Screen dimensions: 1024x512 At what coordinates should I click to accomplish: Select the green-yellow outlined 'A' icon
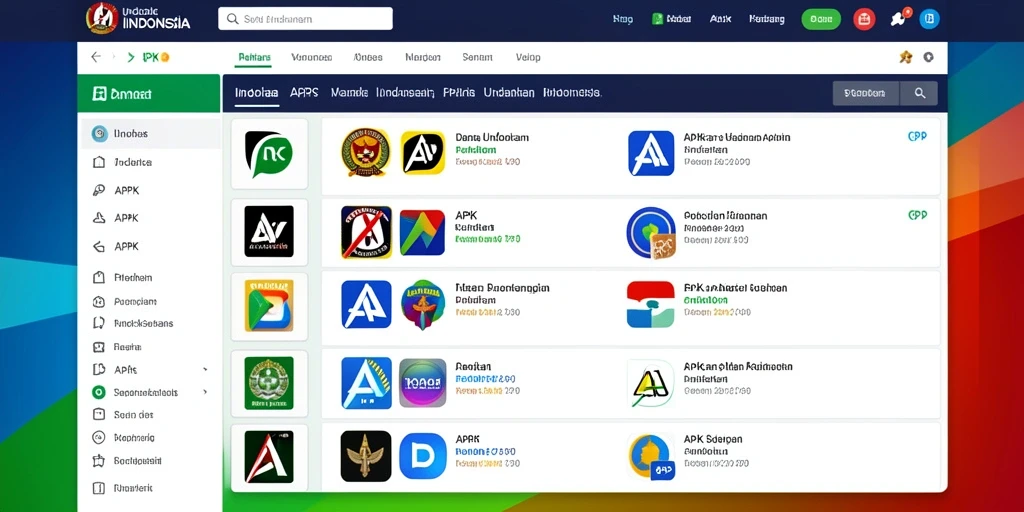pyautogui.click(x=650, y=383)
